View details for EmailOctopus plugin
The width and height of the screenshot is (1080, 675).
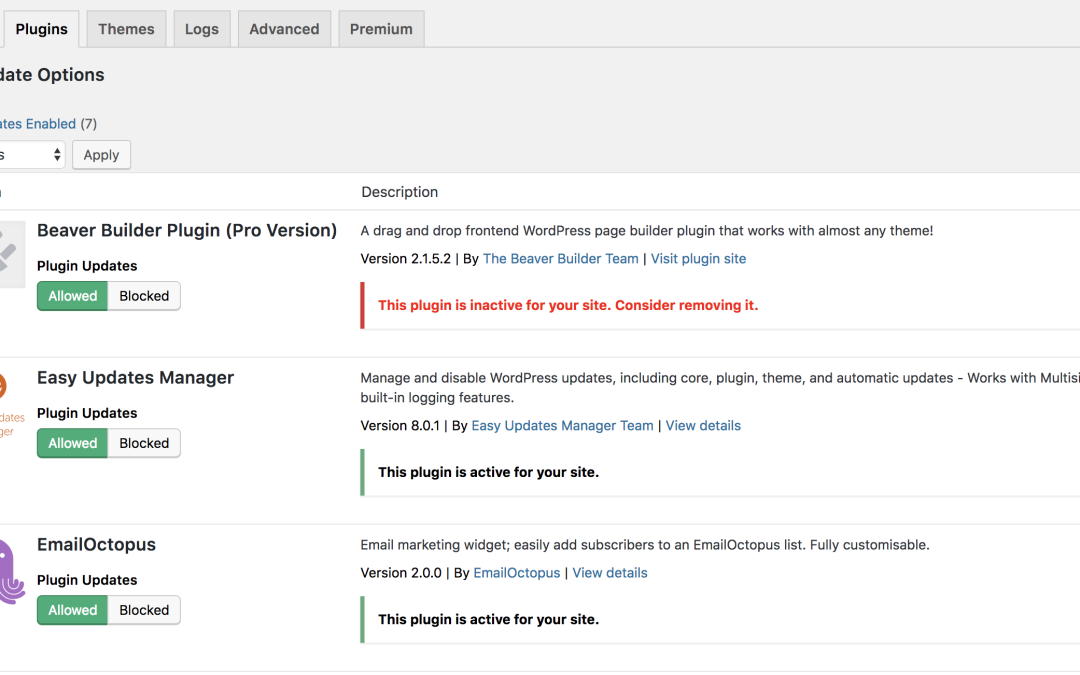610,573
